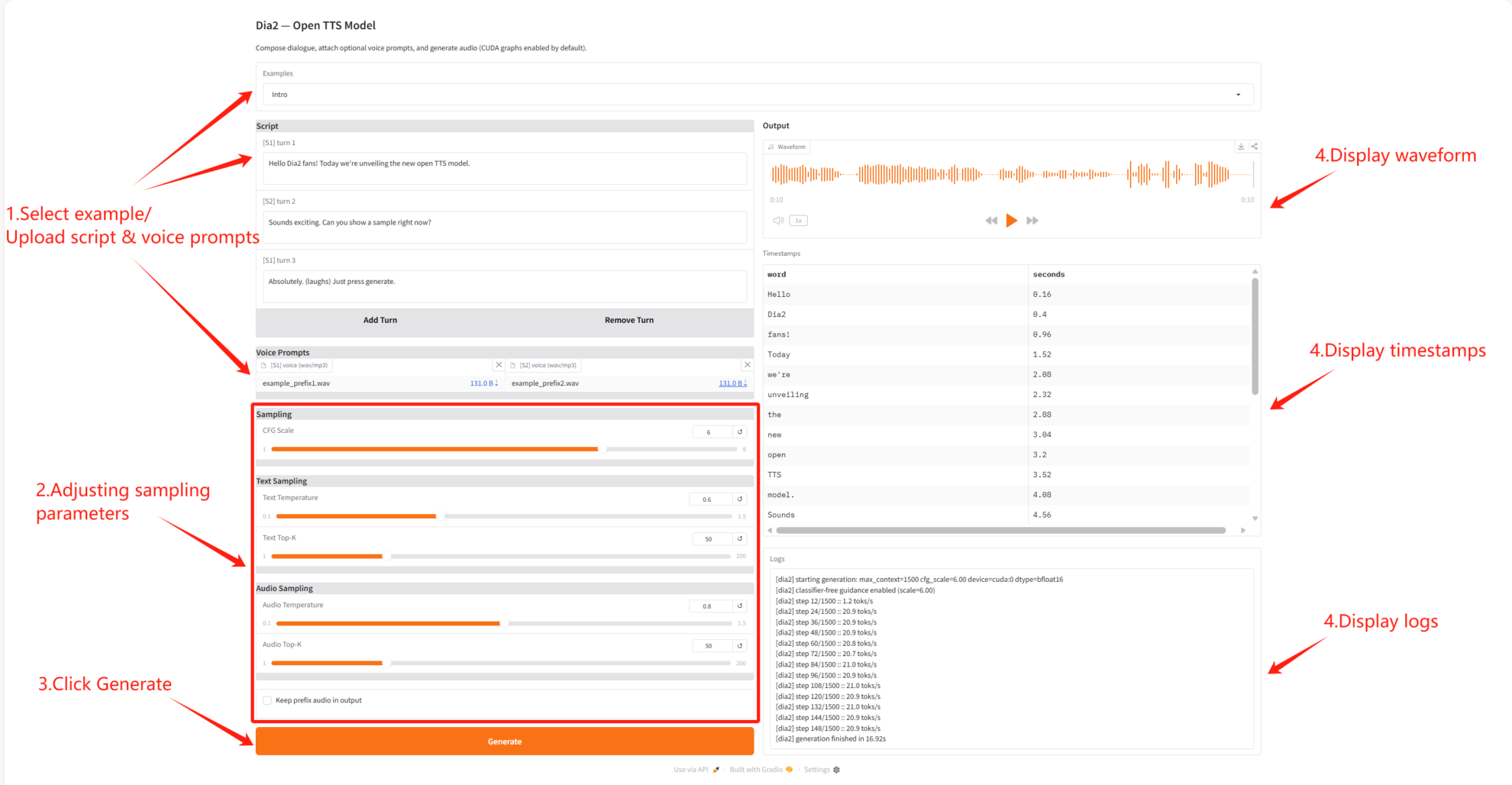Mute the output audio volume
The height and width of the screenshot is (785, 1512).
[x=777, y=221]
